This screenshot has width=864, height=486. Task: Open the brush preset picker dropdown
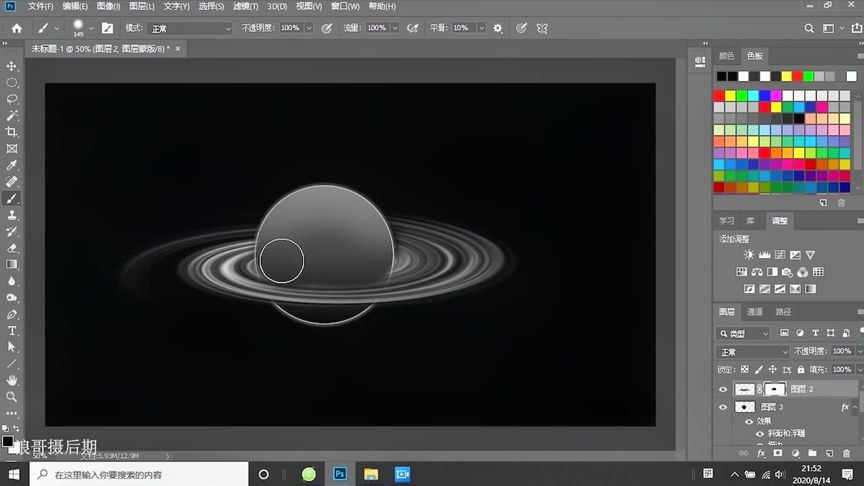(x=92, y=28)
